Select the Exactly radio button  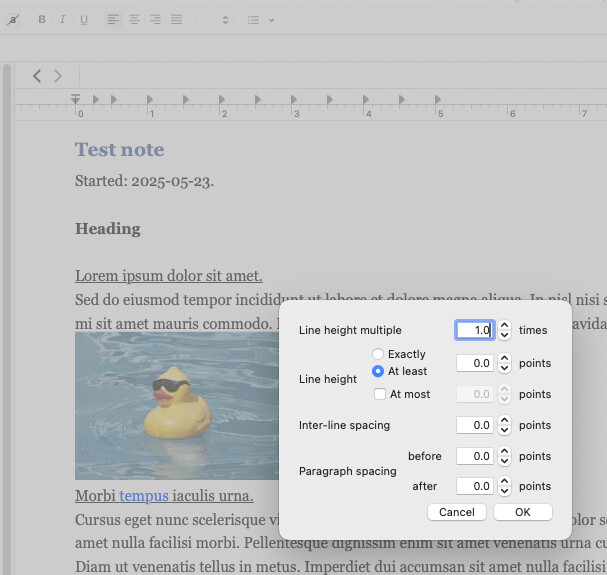tap(377, 354)
